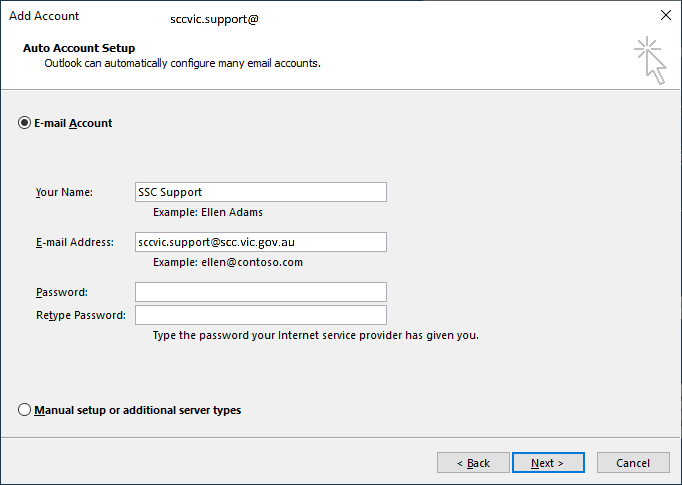Image resolution: width=682 pixels, height=485 pixels.
Task: Click the "Example: Ellen Adams" hint text
Action: click(208, 212)
